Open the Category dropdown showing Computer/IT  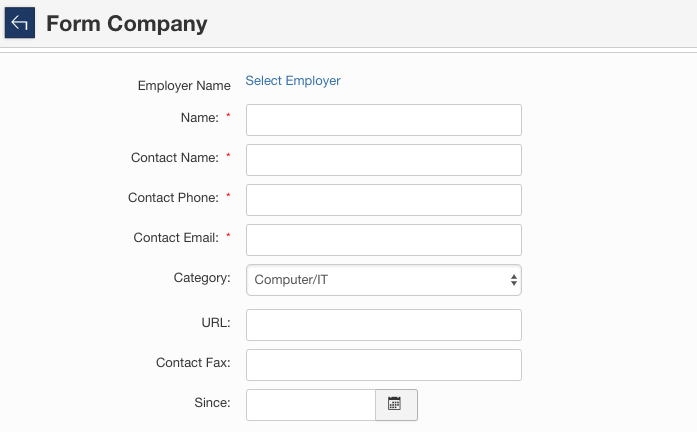pyautogui.click(x=384, y=280)
